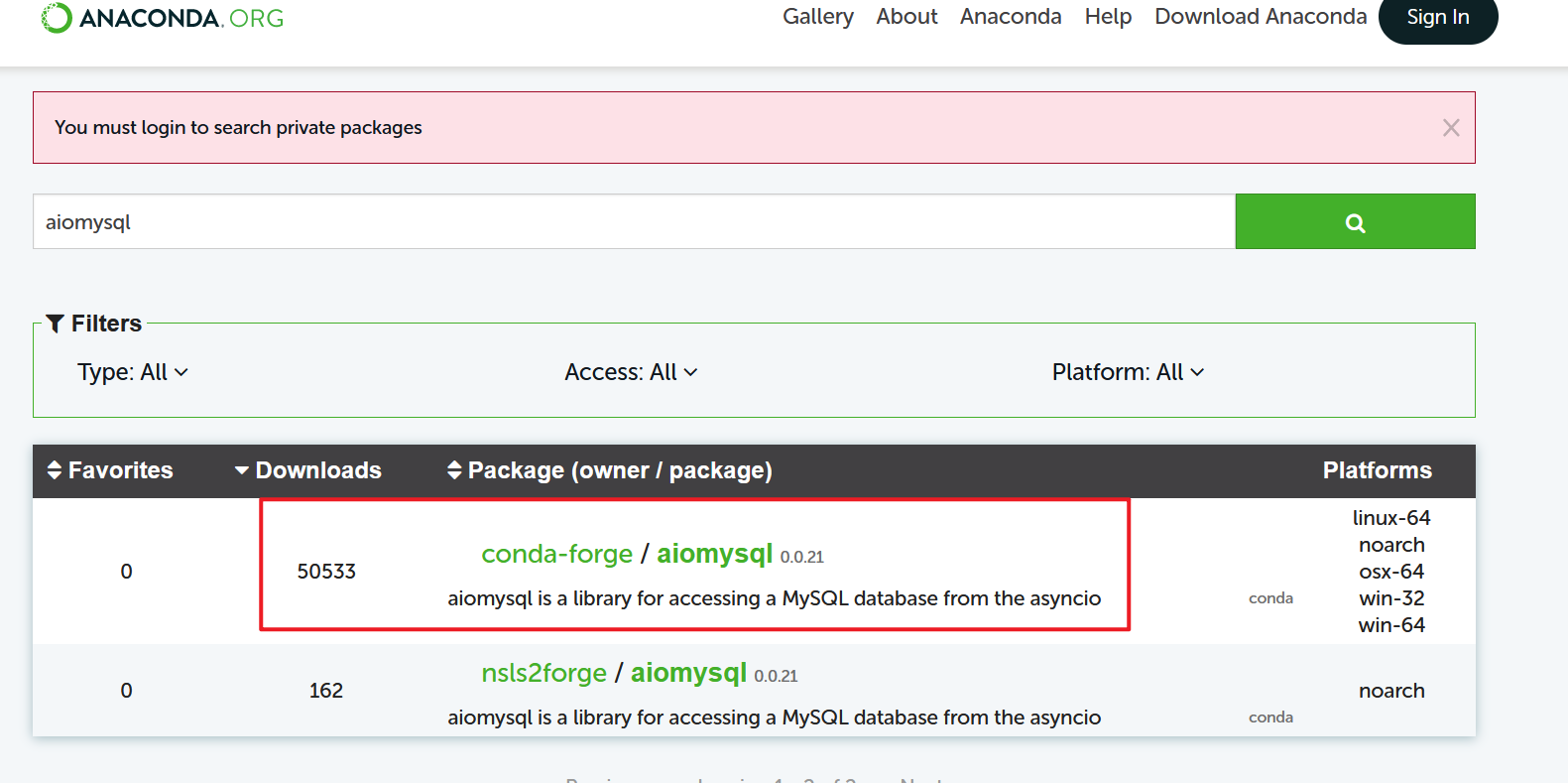
Task: Click linux-64 platform in conda-forge row
Action: click(1391, 518)
